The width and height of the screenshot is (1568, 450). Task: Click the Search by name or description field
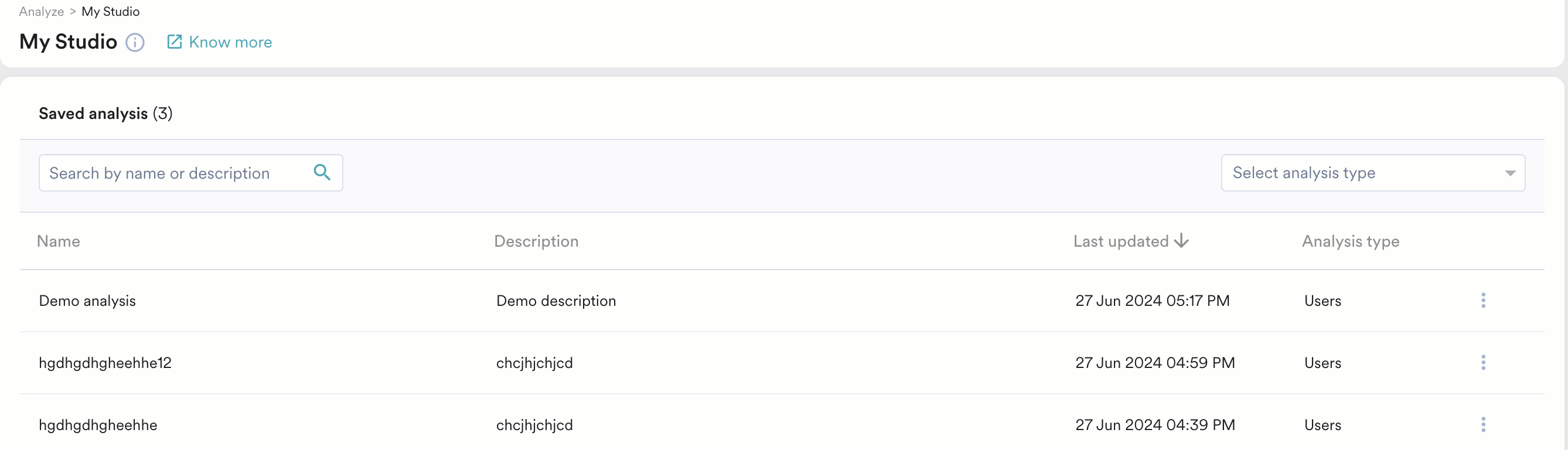point(176,173)
